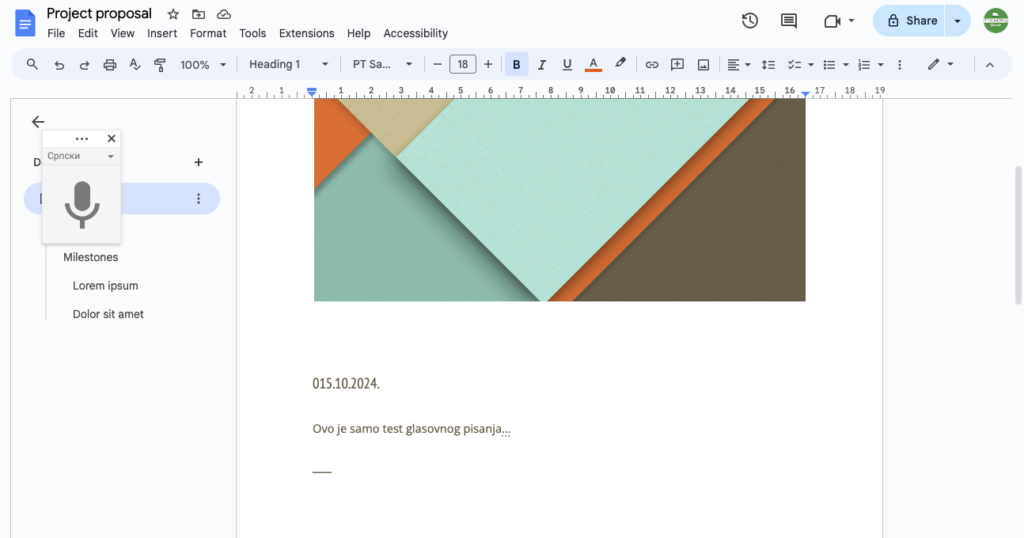This screenshot has width=1024, height=538.
Task: Star the Project proposal document
Action: pyautogui.click(x=173, y=14)
